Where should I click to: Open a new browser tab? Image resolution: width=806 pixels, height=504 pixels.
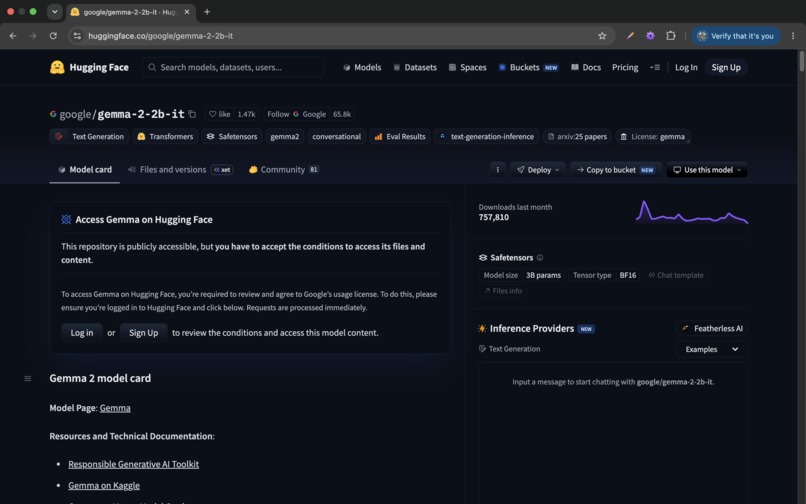point(207,12)
